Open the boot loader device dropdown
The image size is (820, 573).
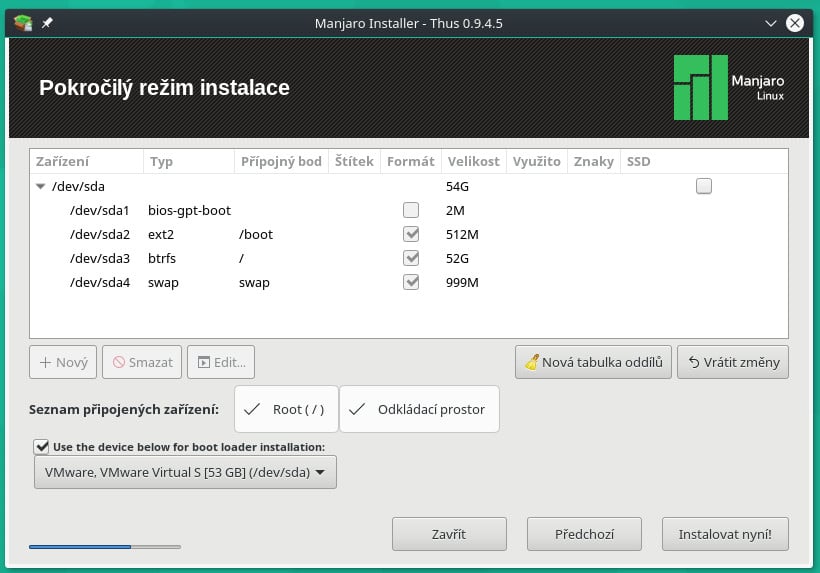(x=185, y=472)
